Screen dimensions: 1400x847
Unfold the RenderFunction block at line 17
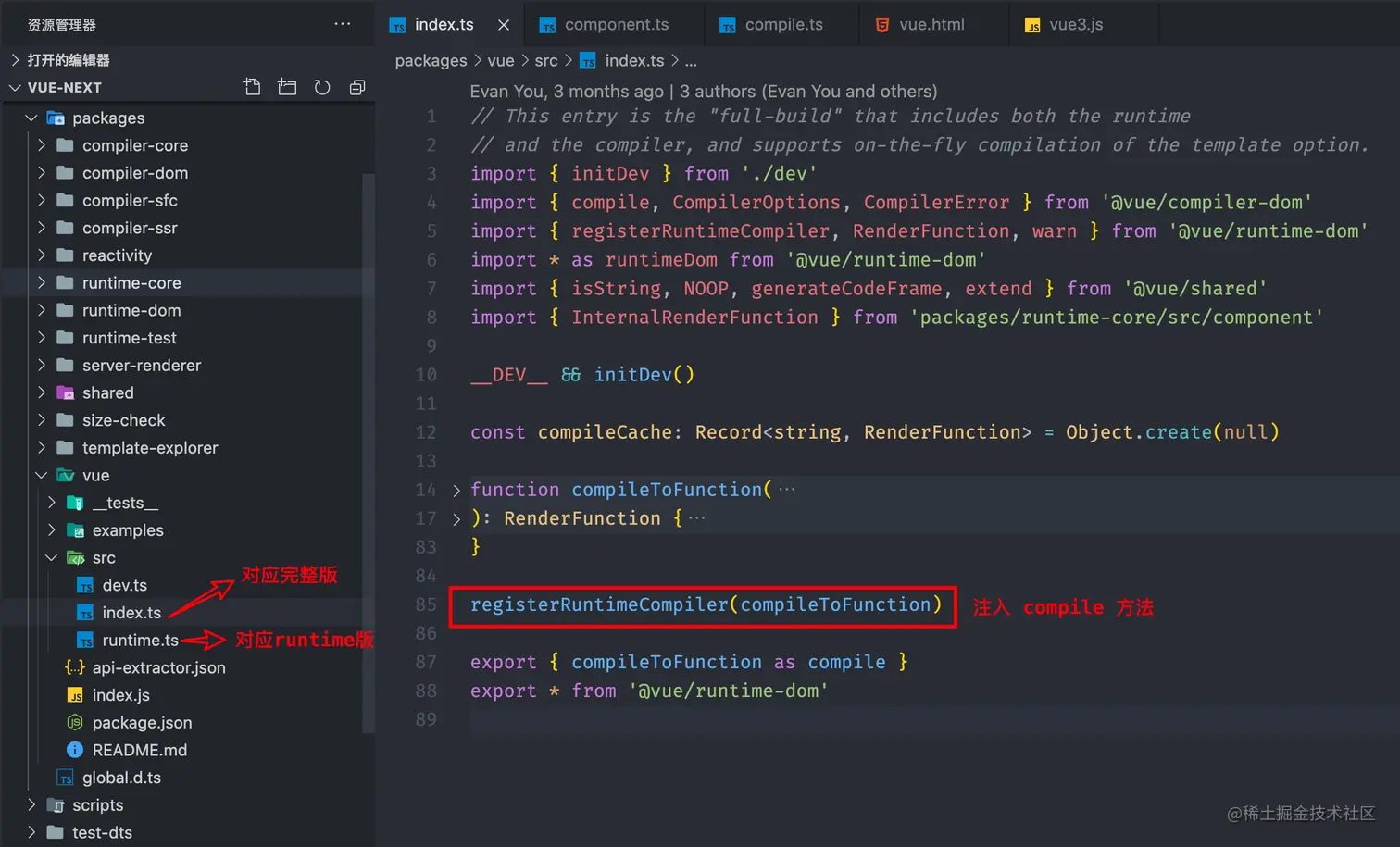click(456, 518)
